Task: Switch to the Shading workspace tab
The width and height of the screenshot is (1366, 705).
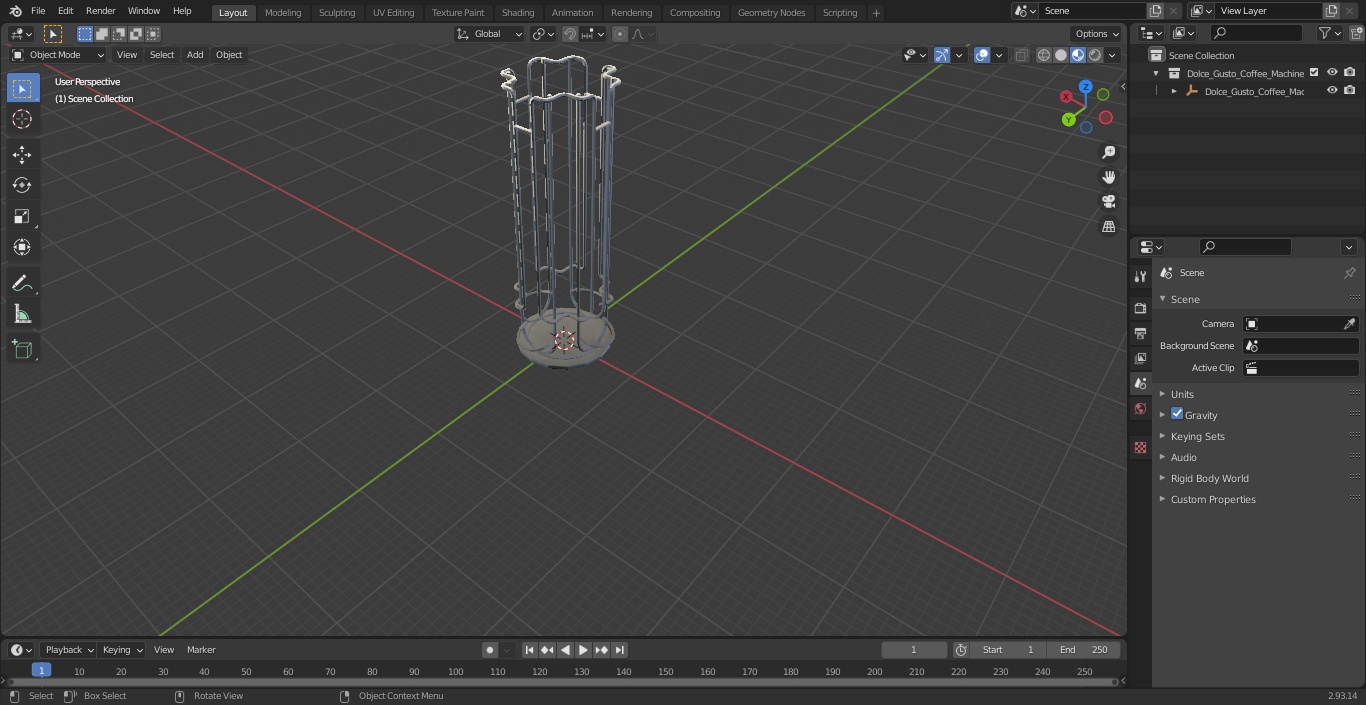Action: coord(518,12)
